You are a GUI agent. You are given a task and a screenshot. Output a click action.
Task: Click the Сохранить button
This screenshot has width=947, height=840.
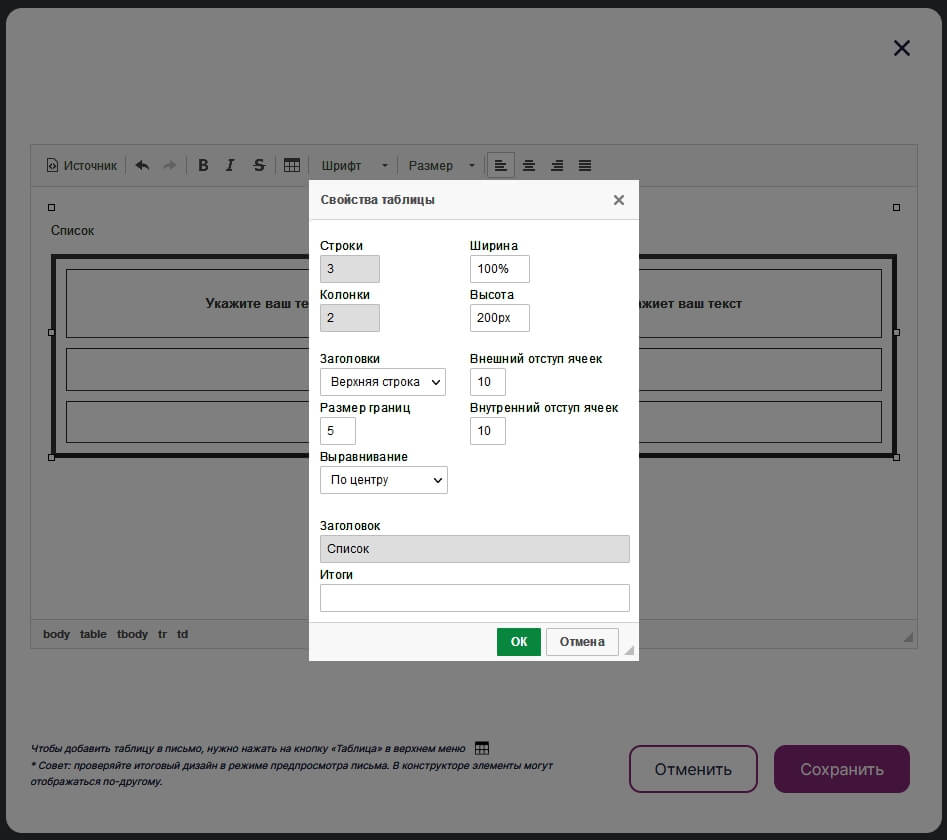[842, 769]
